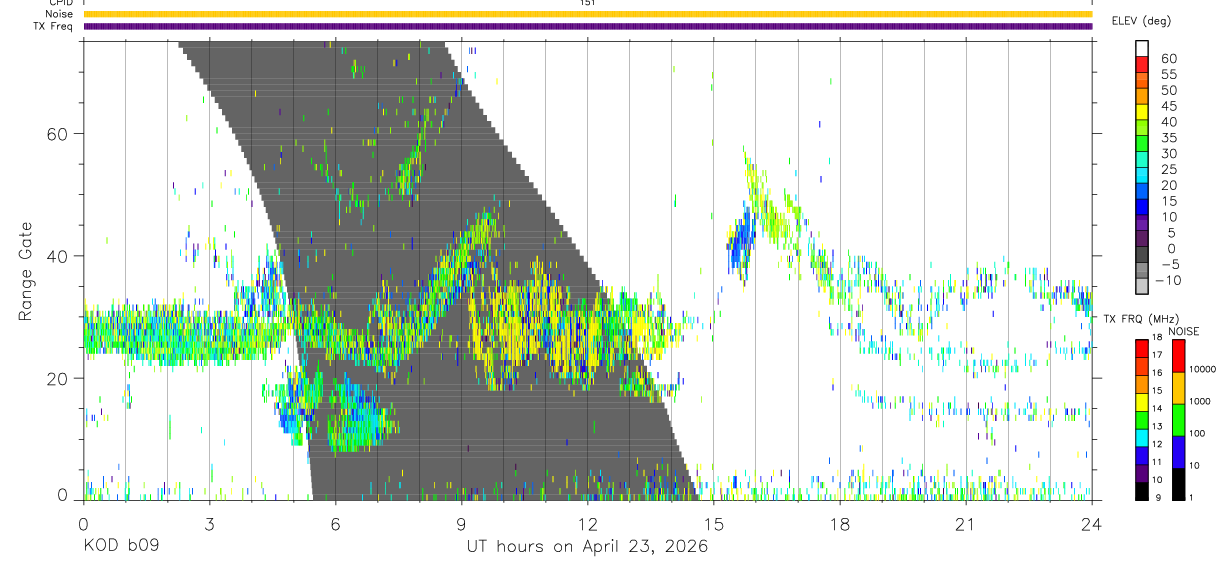The width and height of the screenshot is (1228, 567).
Task: Click the x-axis tick label 18
Action: click(839, 524)
